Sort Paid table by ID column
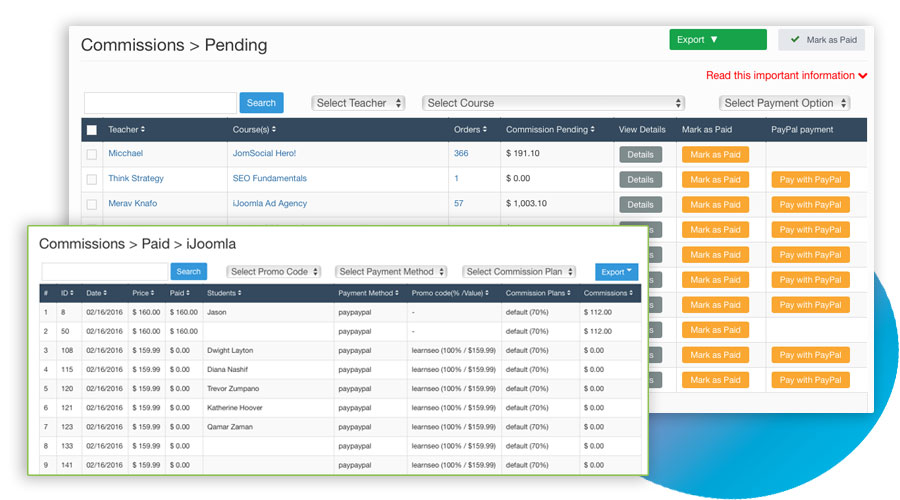This screenshot has height=500, width=900. point(67,293)
